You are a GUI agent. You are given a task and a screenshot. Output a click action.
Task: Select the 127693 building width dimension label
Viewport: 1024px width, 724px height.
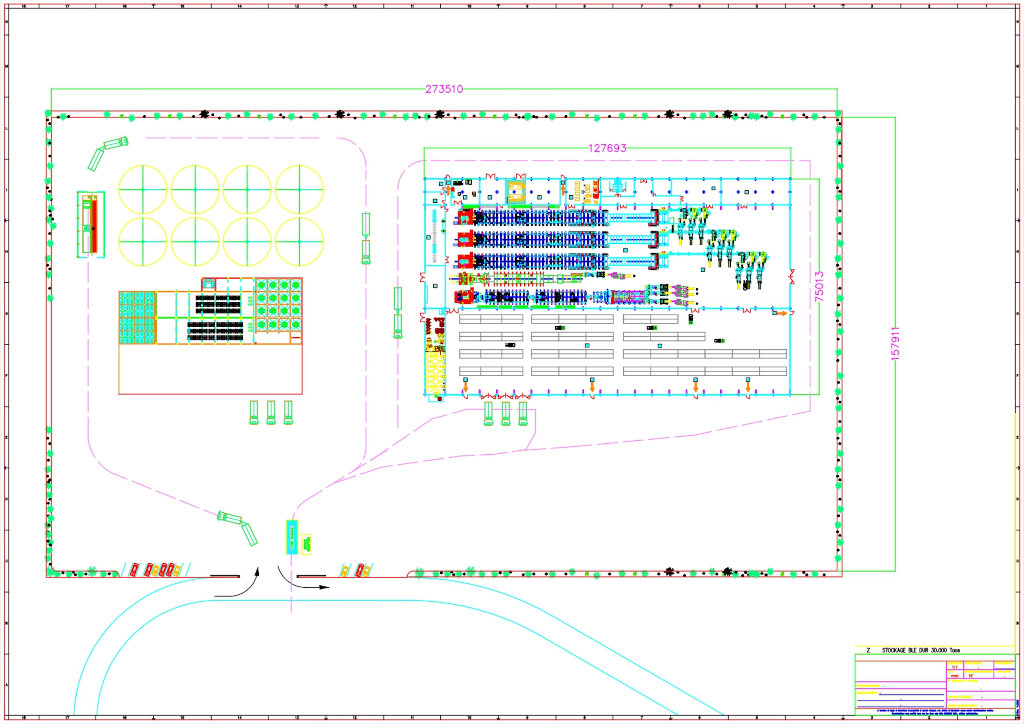607,148
